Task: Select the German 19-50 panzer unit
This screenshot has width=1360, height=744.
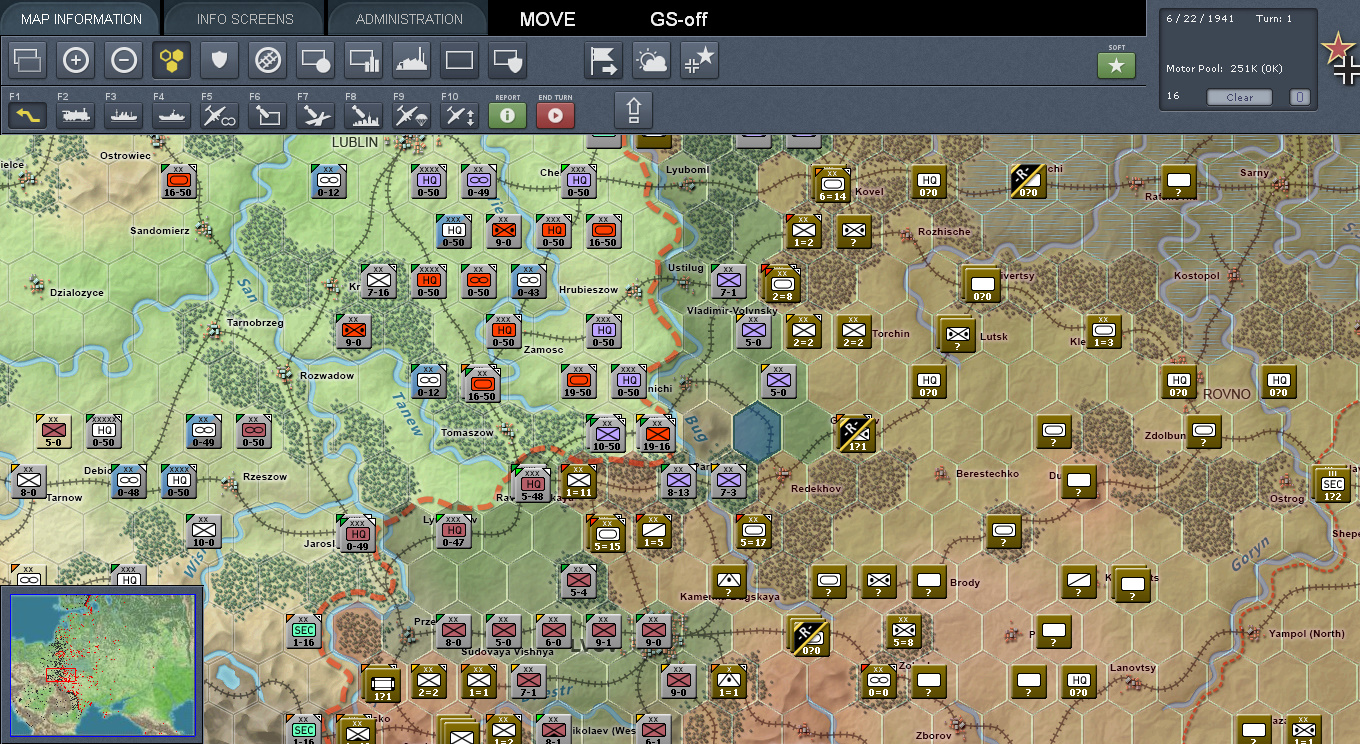Action: point(579,381)
